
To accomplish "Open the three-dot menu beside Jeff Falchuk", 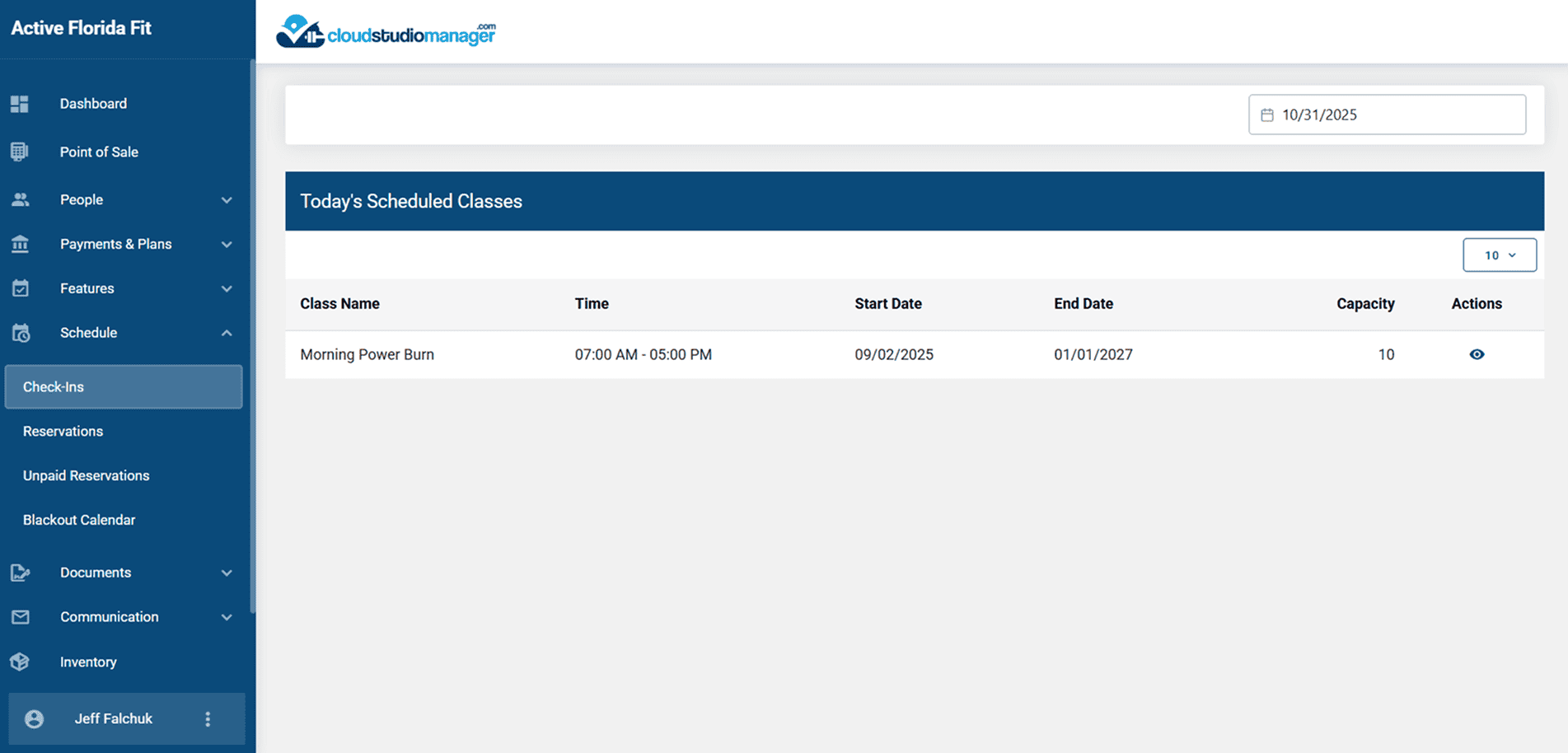I will pyautogui.click(x=208, y=718).
